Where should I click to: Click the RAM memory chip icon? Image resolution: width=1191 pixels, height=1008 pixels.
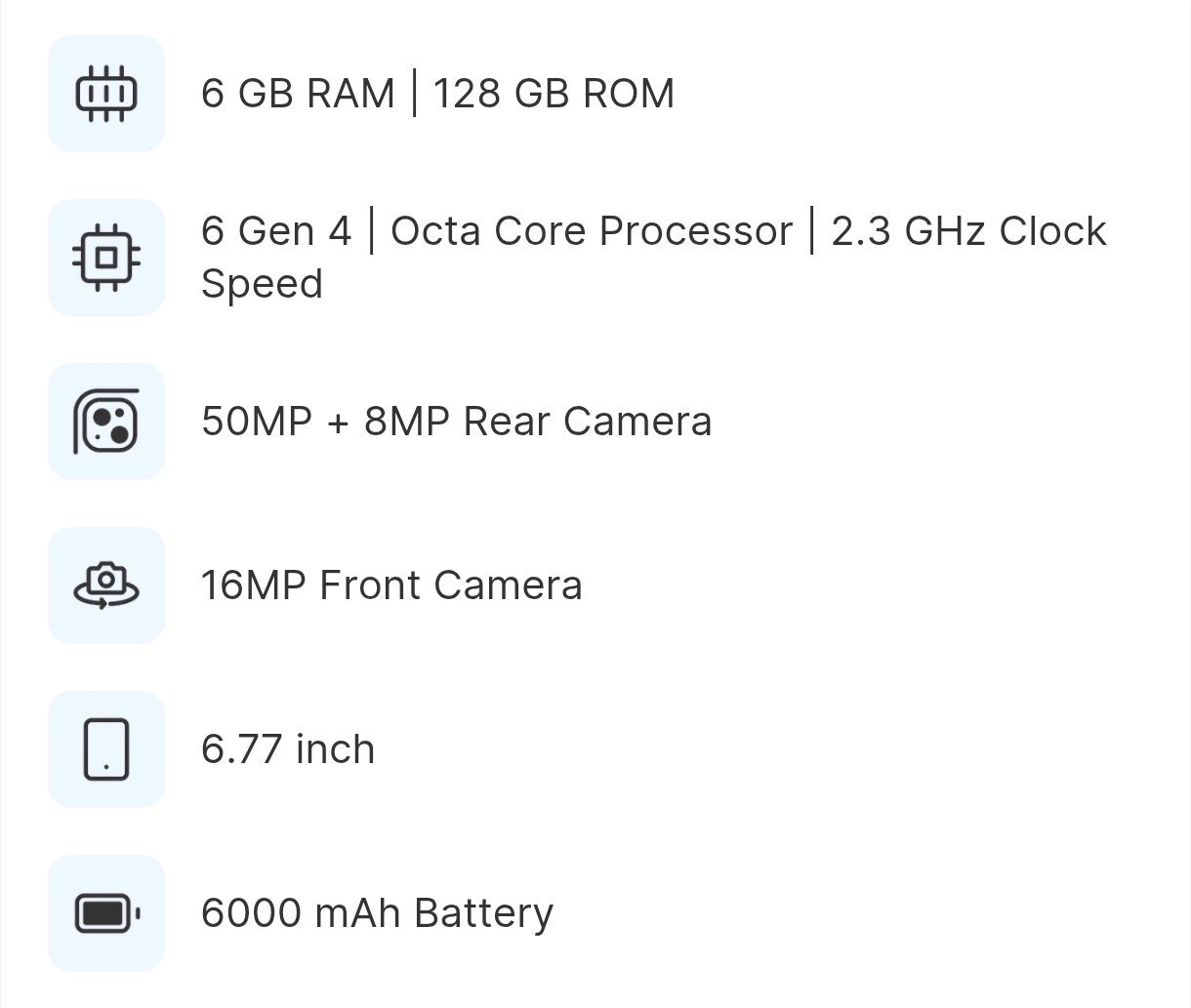106,94
